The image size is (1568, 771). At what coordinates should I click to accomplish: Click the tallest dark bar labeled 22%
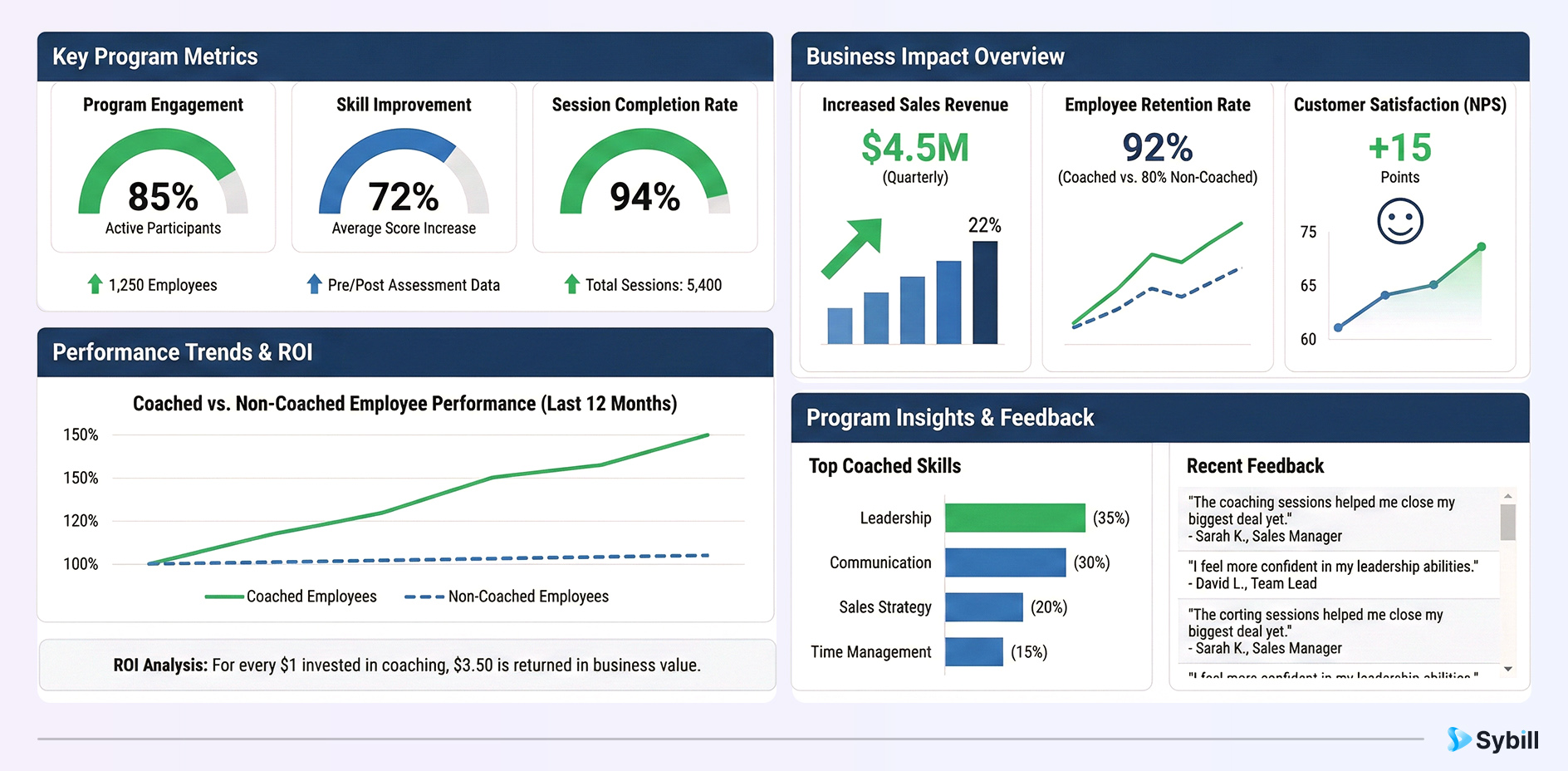(x=985, y=292)
